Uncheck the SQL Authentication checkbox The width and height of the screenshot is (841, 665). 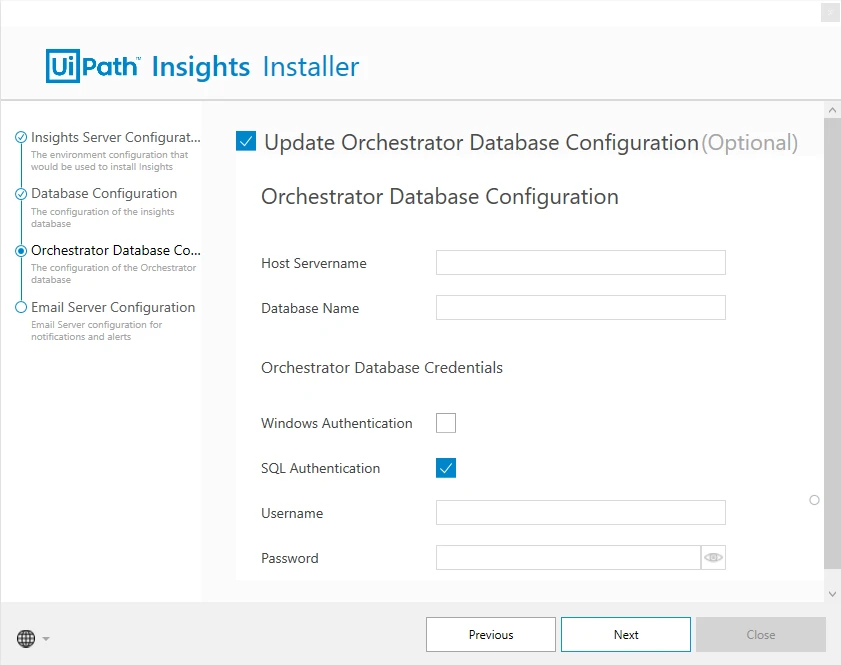[446, 468]
